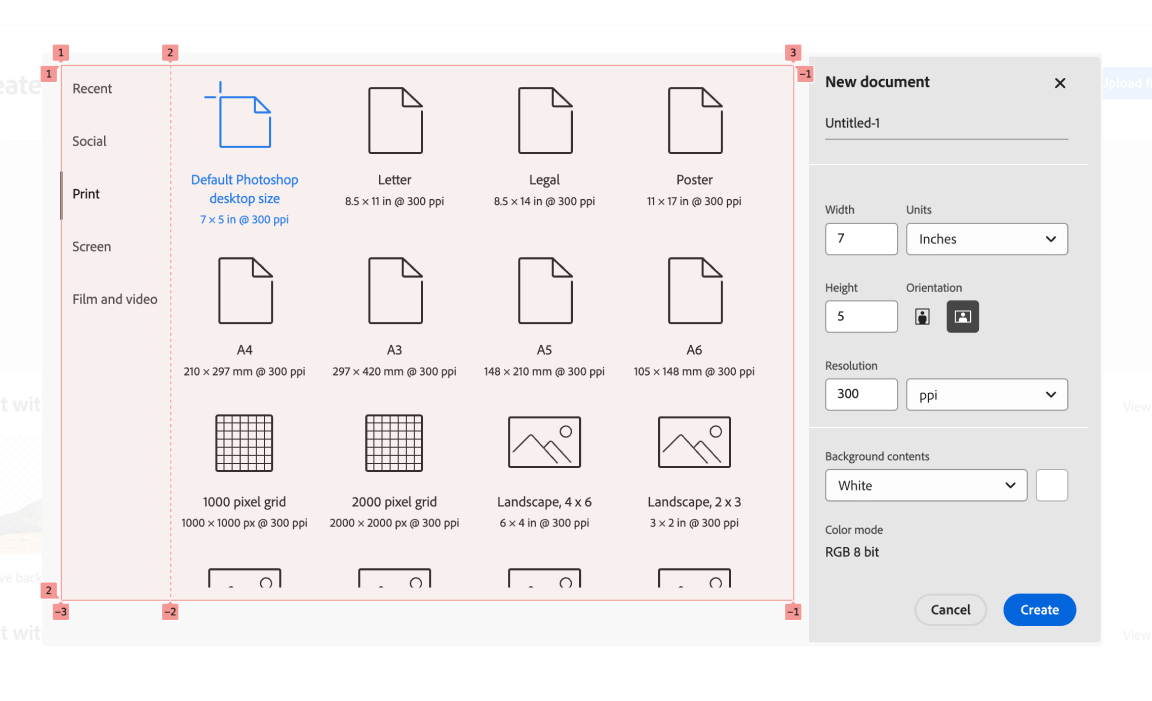Image resolution: width=1152 pixels, height=701 pixels.
Task: Pick the Poster preset icon
Action: coord(694,120)
